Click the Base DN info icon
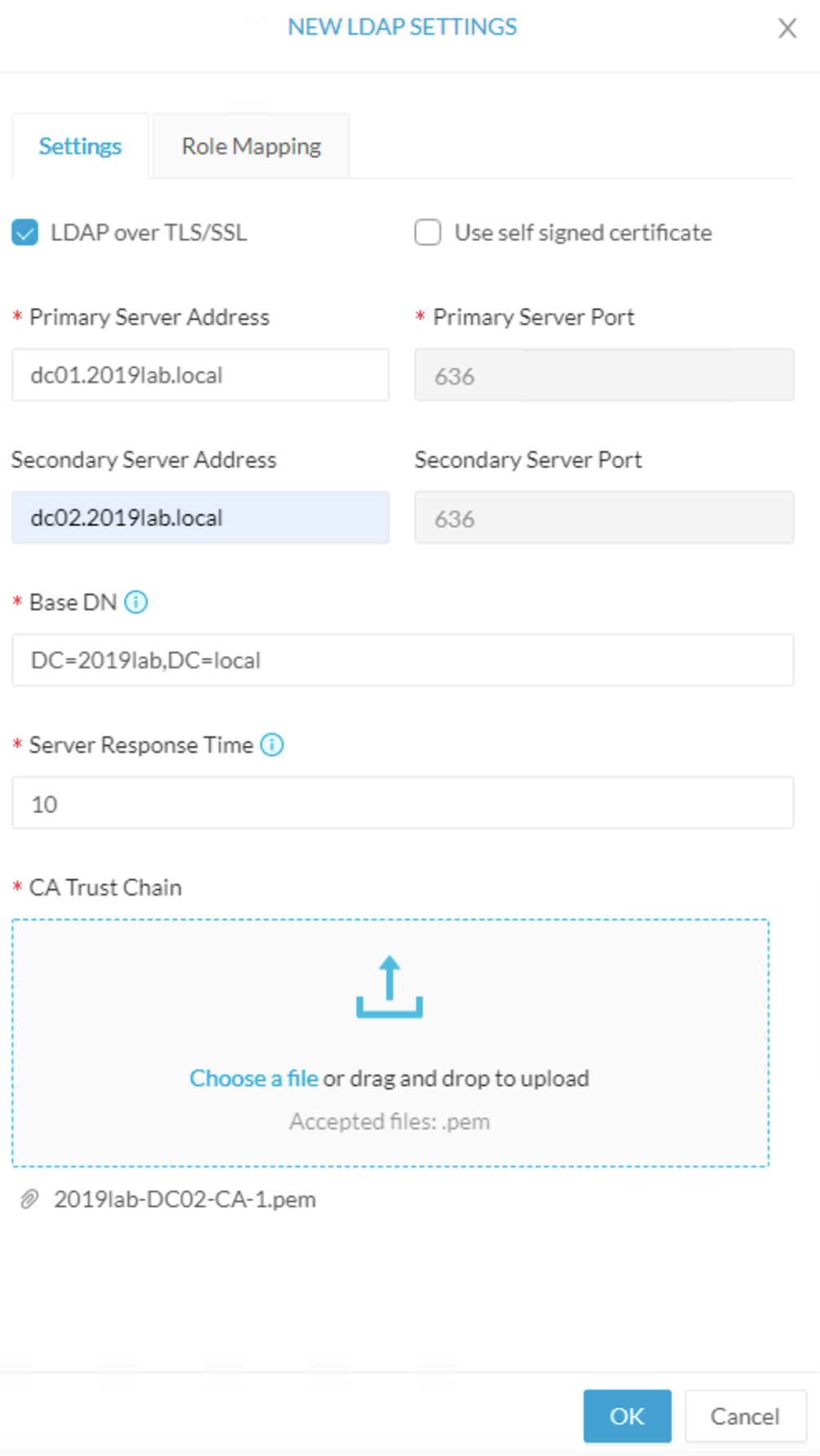Viewport: 820px width, 1456px height. [x=136, y=602]
